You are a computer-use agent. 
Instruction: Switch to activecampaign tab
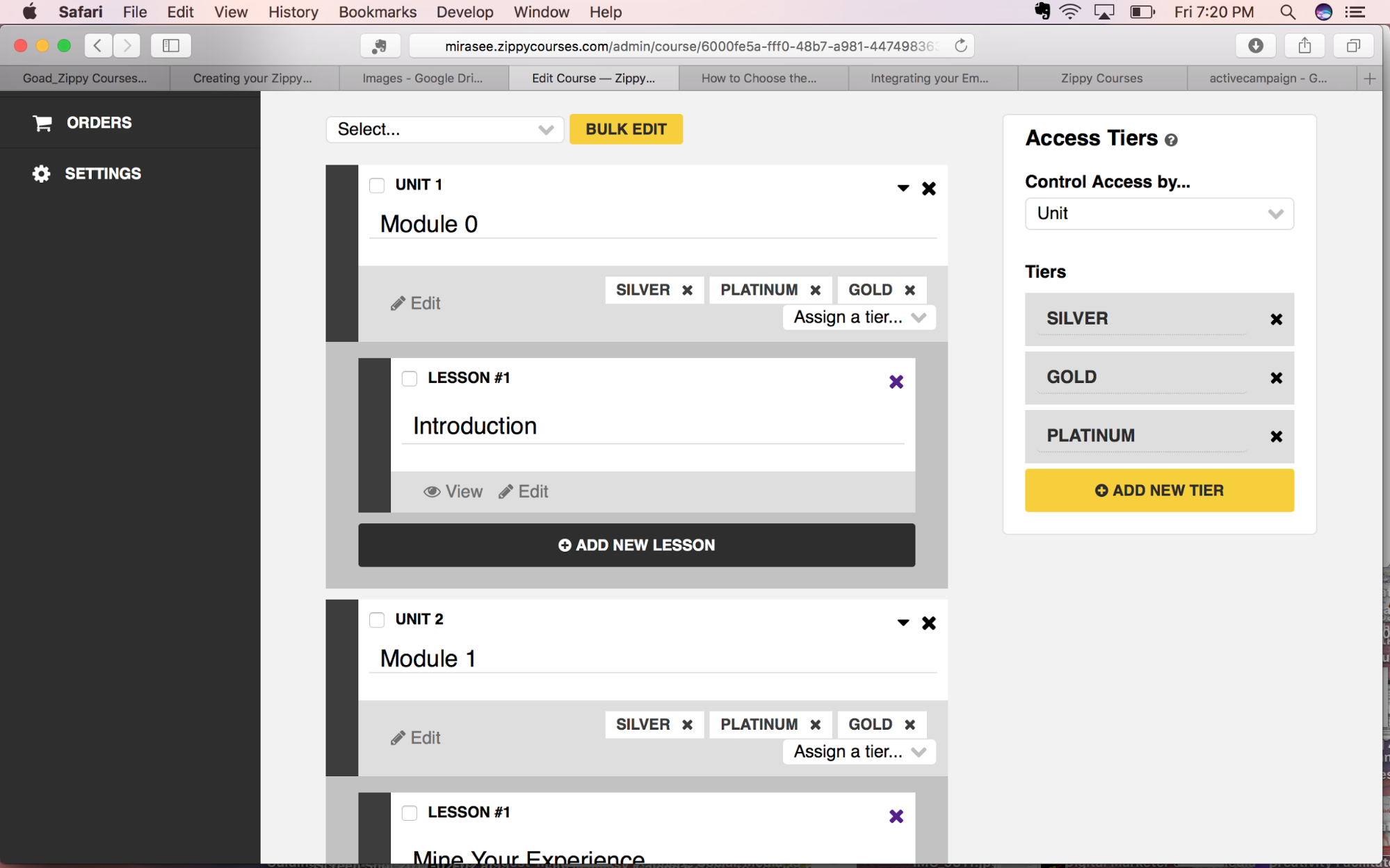coord(1268,79)
